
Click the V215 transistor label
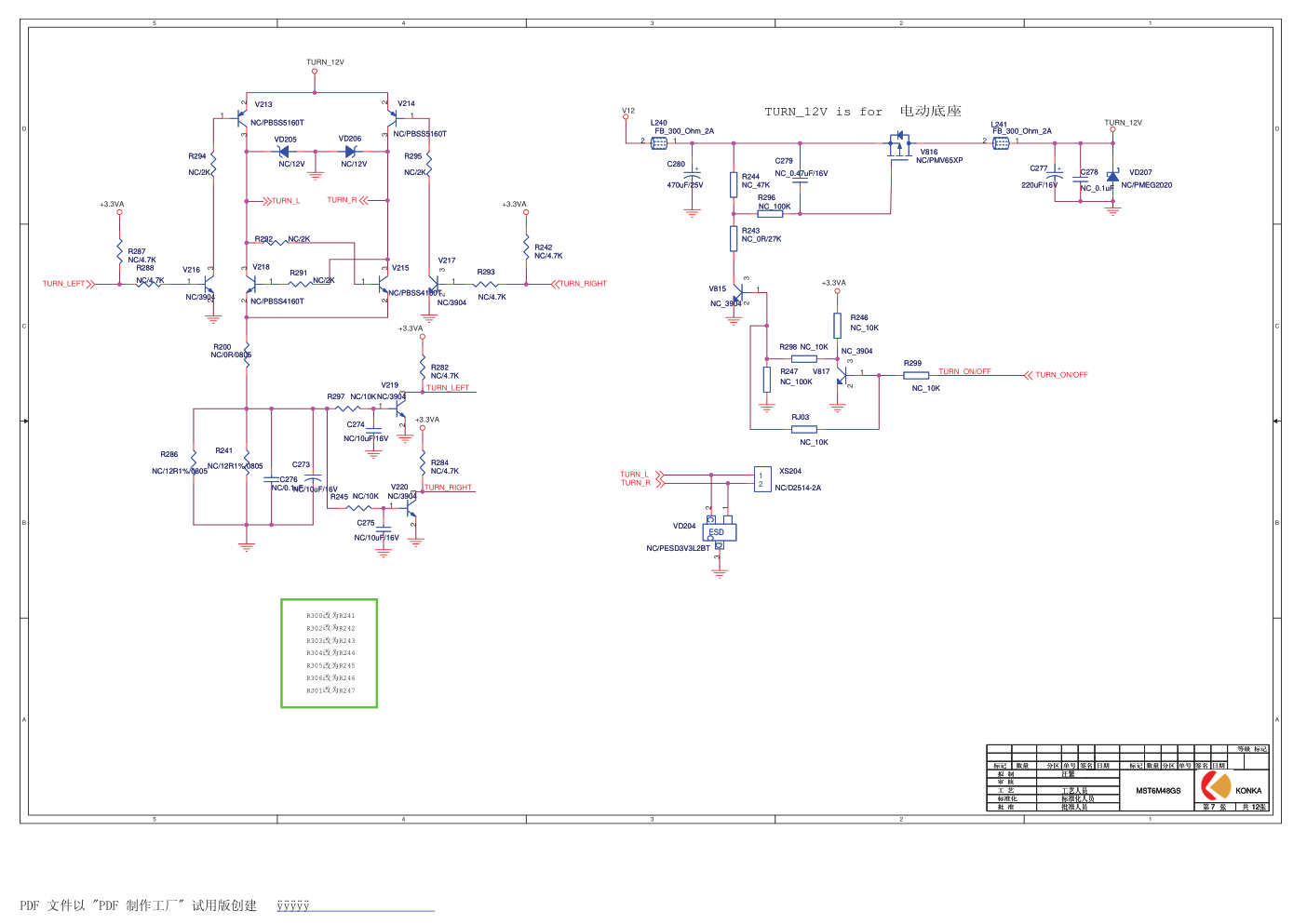coord(400,268)
